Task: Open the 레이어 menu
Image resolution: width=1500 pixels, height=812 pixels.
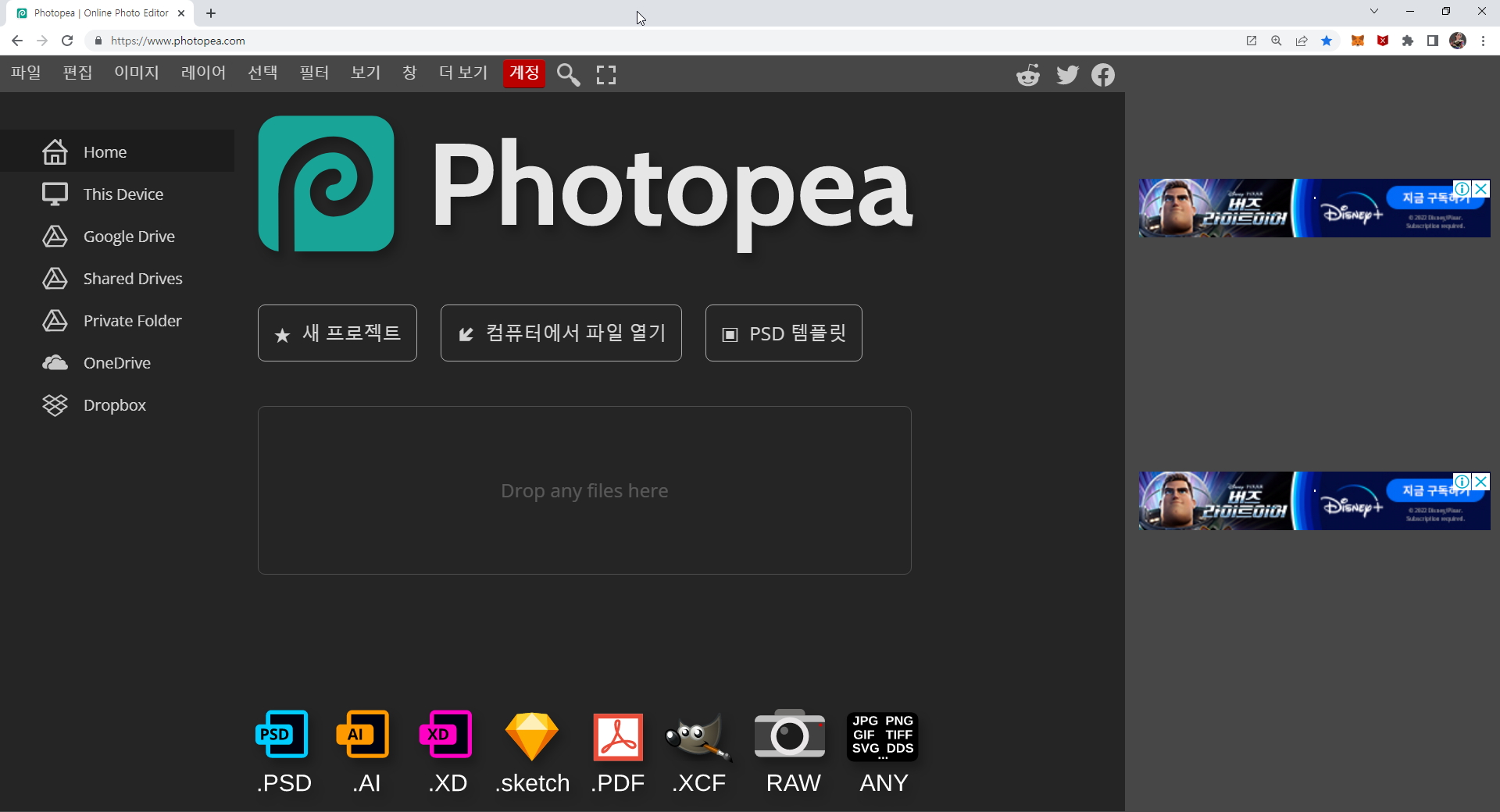Action: point(203,73)
